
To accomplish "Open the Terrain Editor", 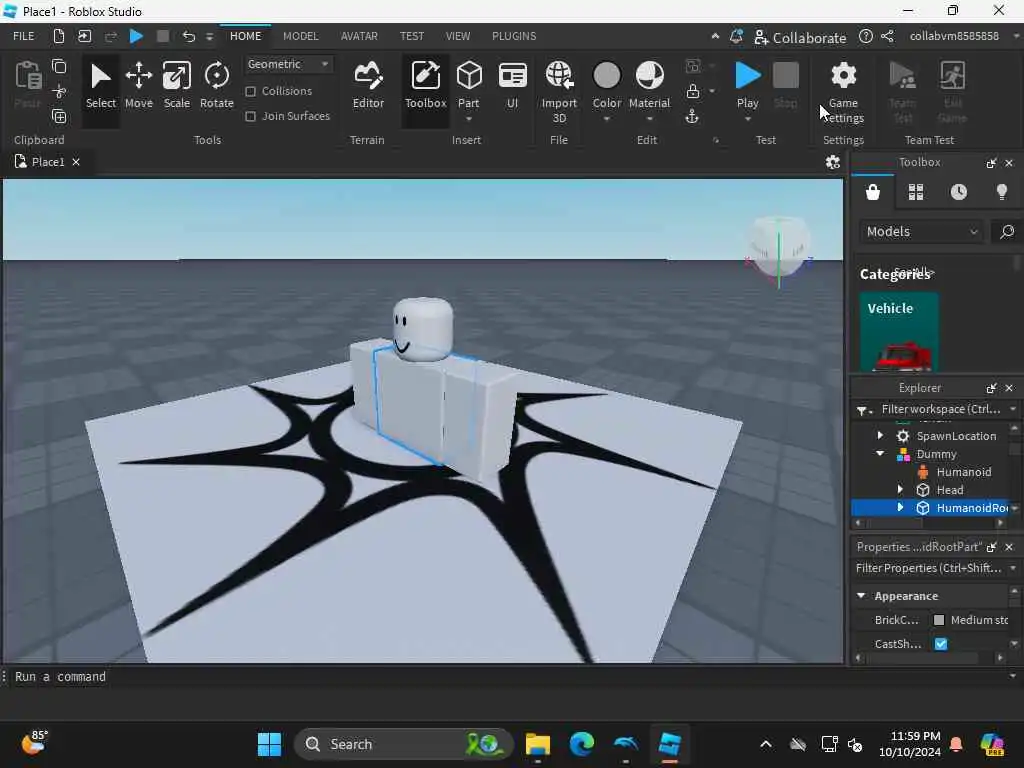I will click(x=368, y=86).
